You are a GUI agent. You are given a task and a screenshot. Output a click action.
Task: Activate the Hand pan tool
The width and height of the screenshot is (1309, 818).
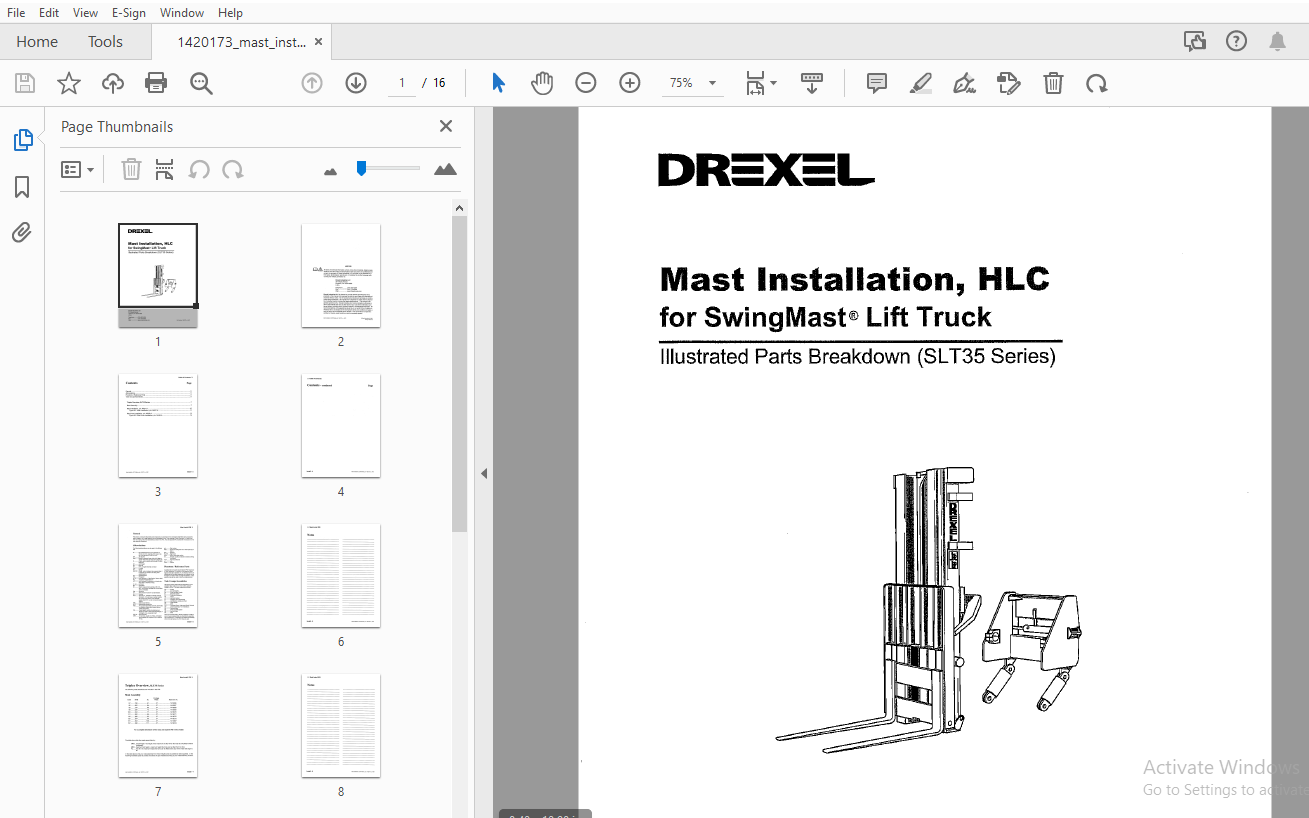click(x=542, y=83)
